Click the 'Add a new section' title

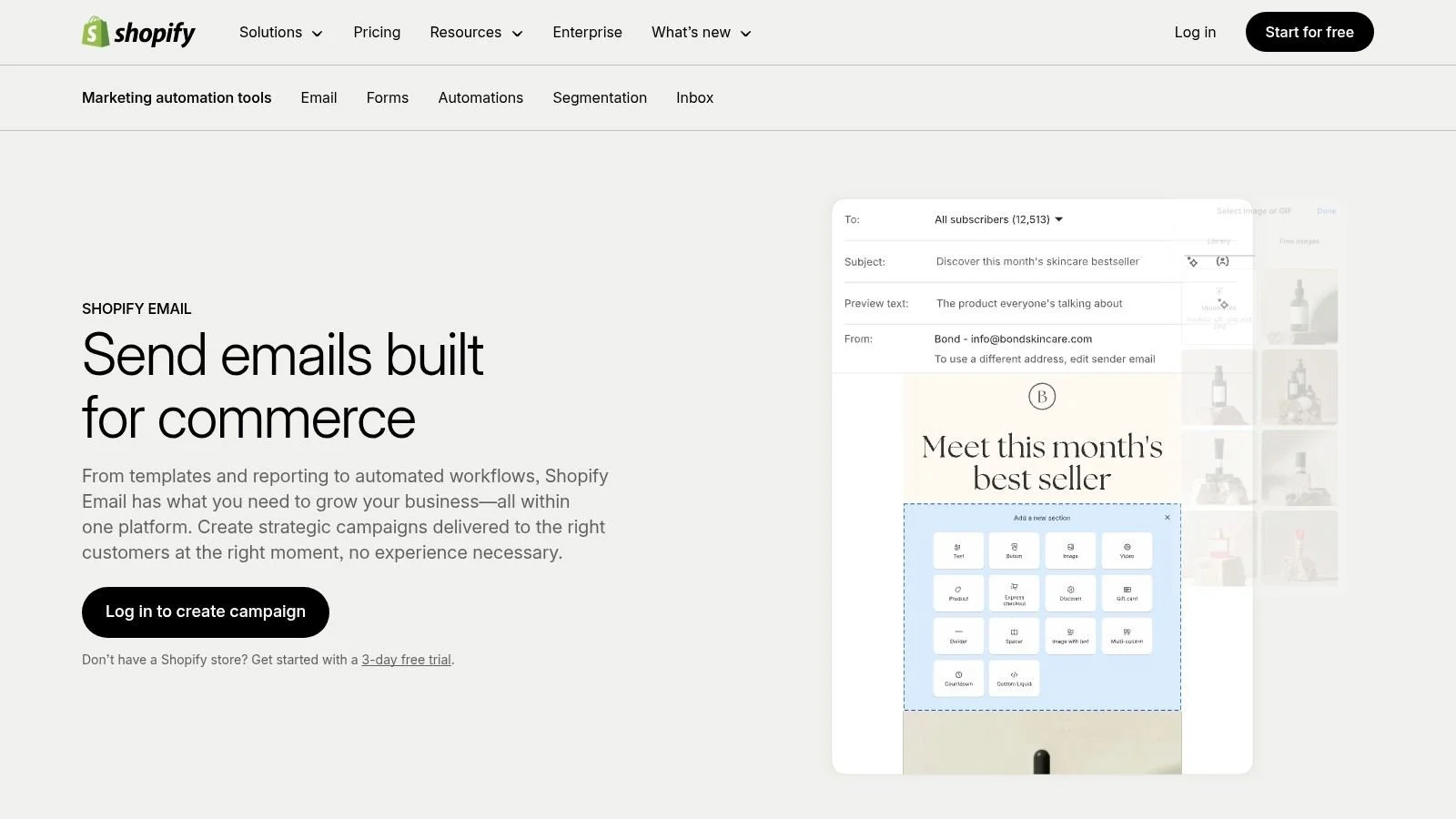point(1042,518)
